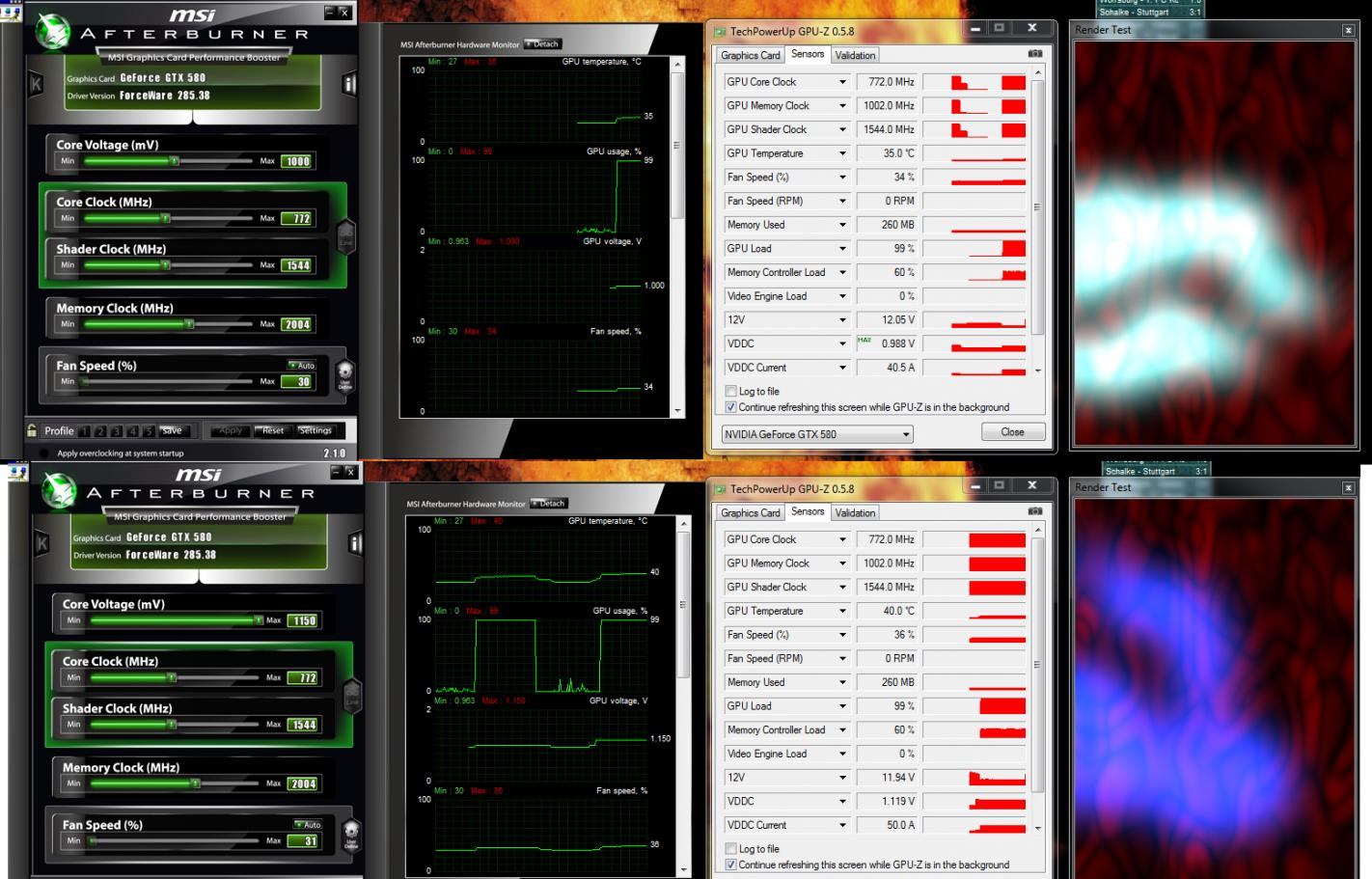Click the dragon logo in upper Afterburner window
Image resolution: width=1372 pixels, height=879 pixels.
click(52, 32)
